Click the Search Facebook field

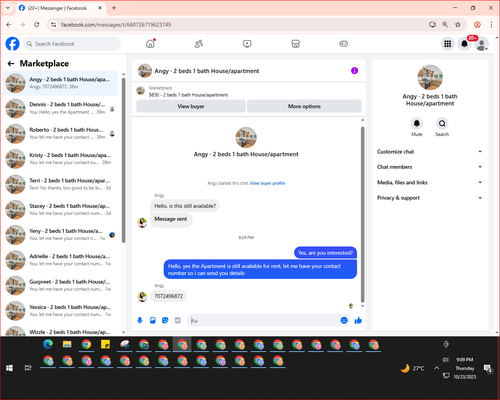coord(72,44)
